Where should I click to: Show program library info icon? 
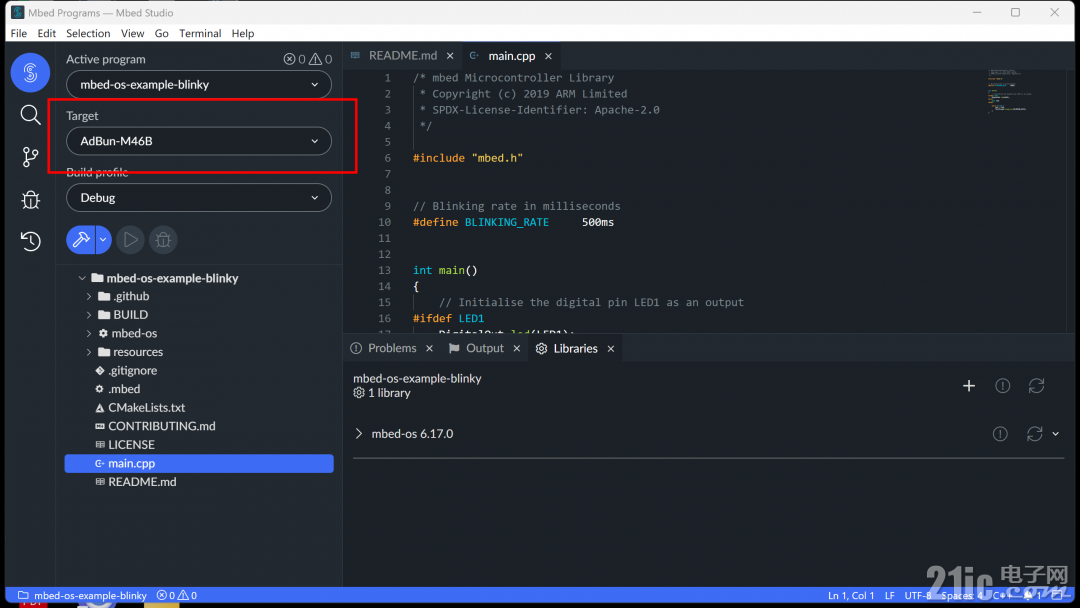pyautogui.click(x=1002, y=386)
